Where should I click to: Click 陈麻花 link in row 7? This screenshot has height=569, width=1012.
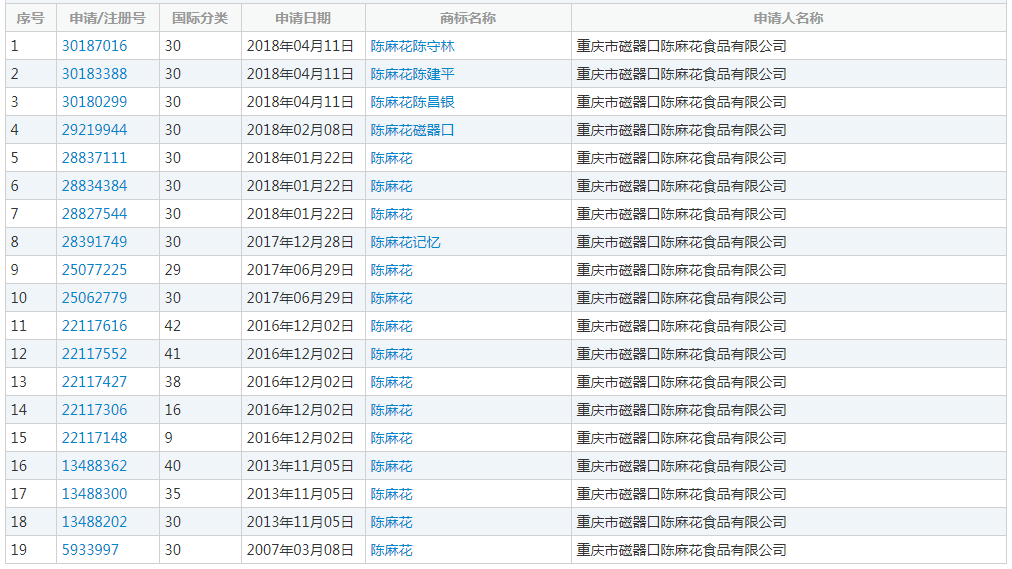[x=391, y=214]
